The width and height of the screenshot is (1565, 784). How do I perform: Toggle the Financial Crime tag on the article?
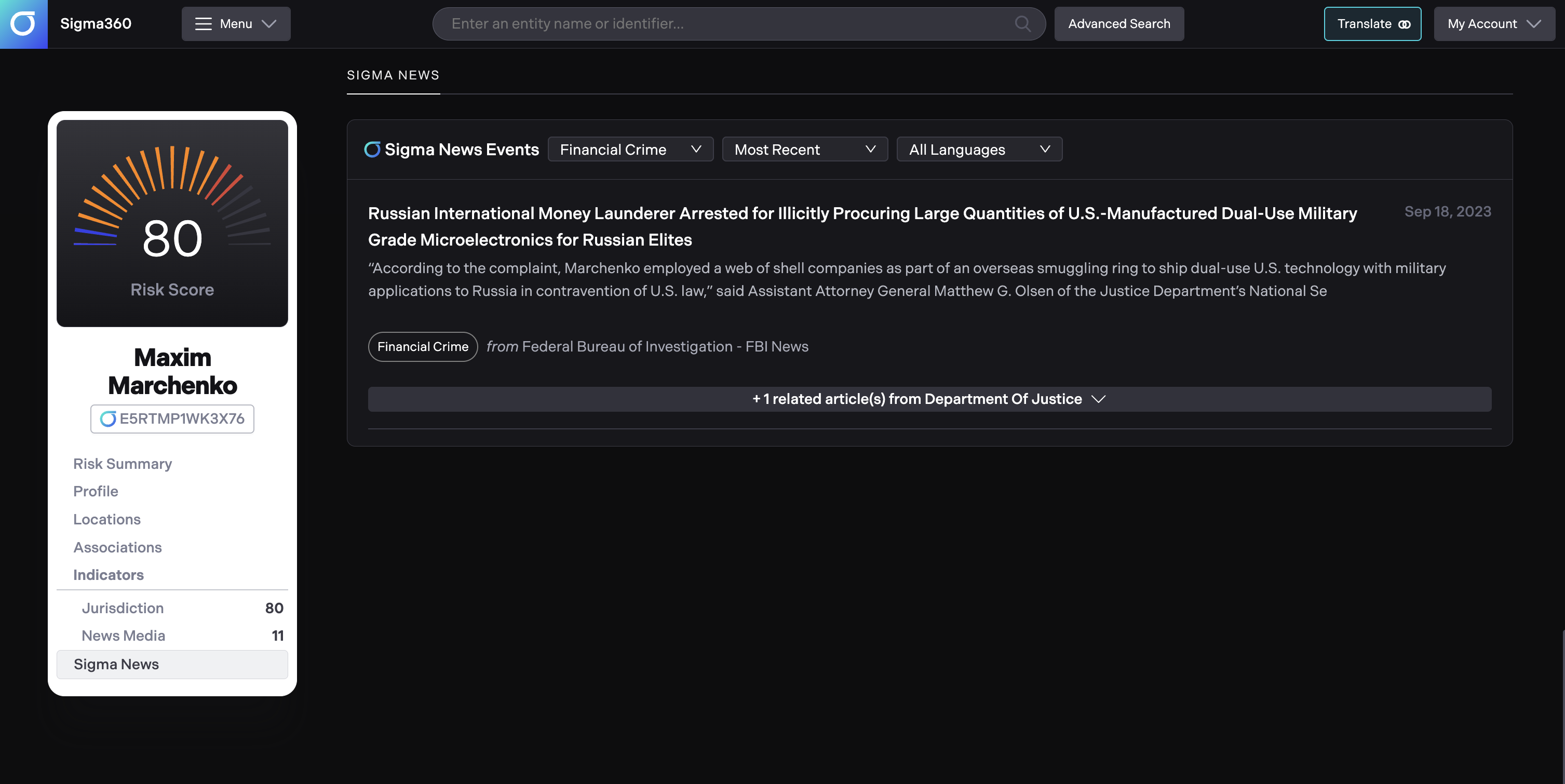[x=422, y=347]
